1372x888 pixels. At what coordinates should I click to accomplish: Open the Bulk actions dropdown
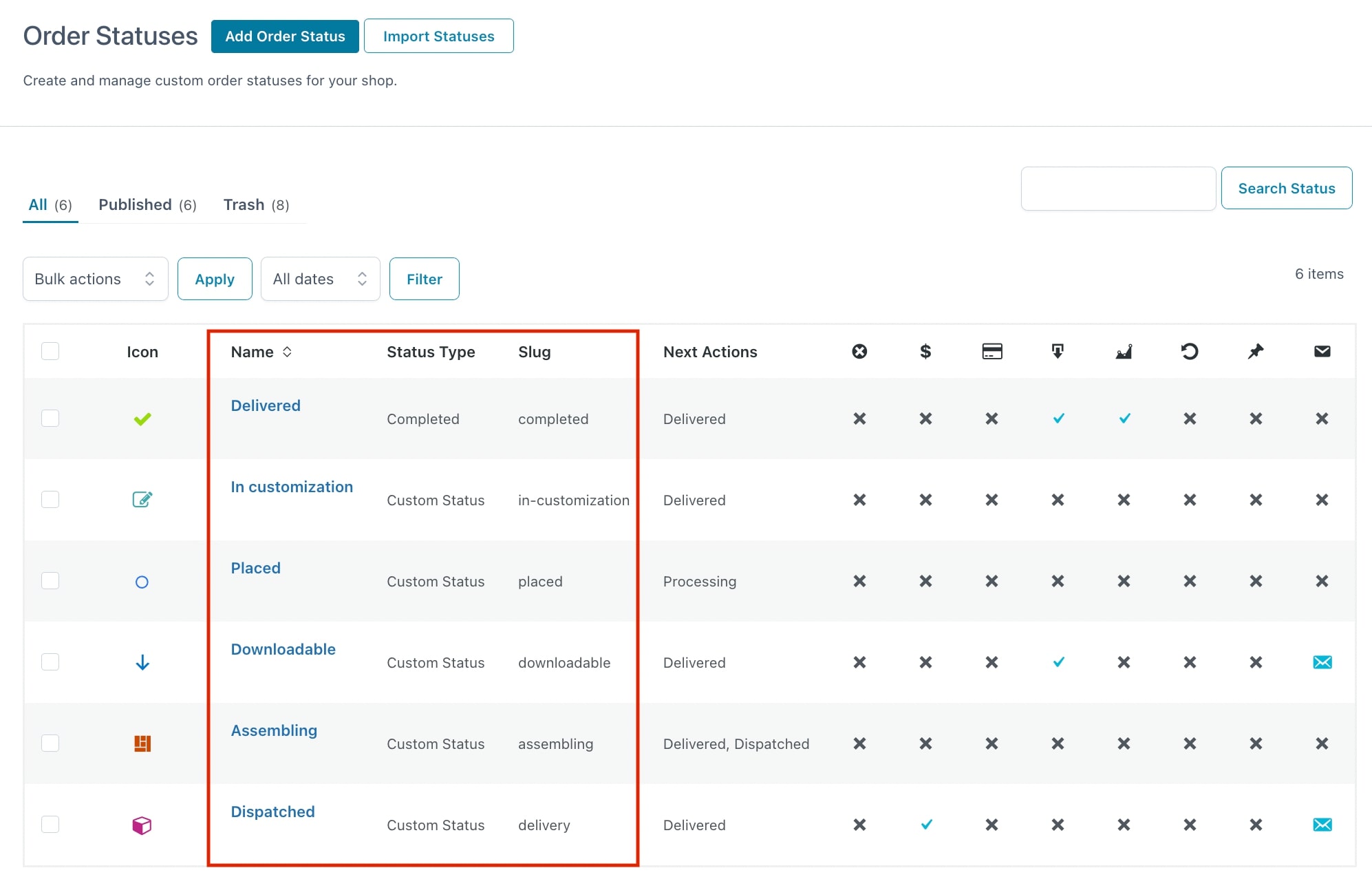[96, 279]
